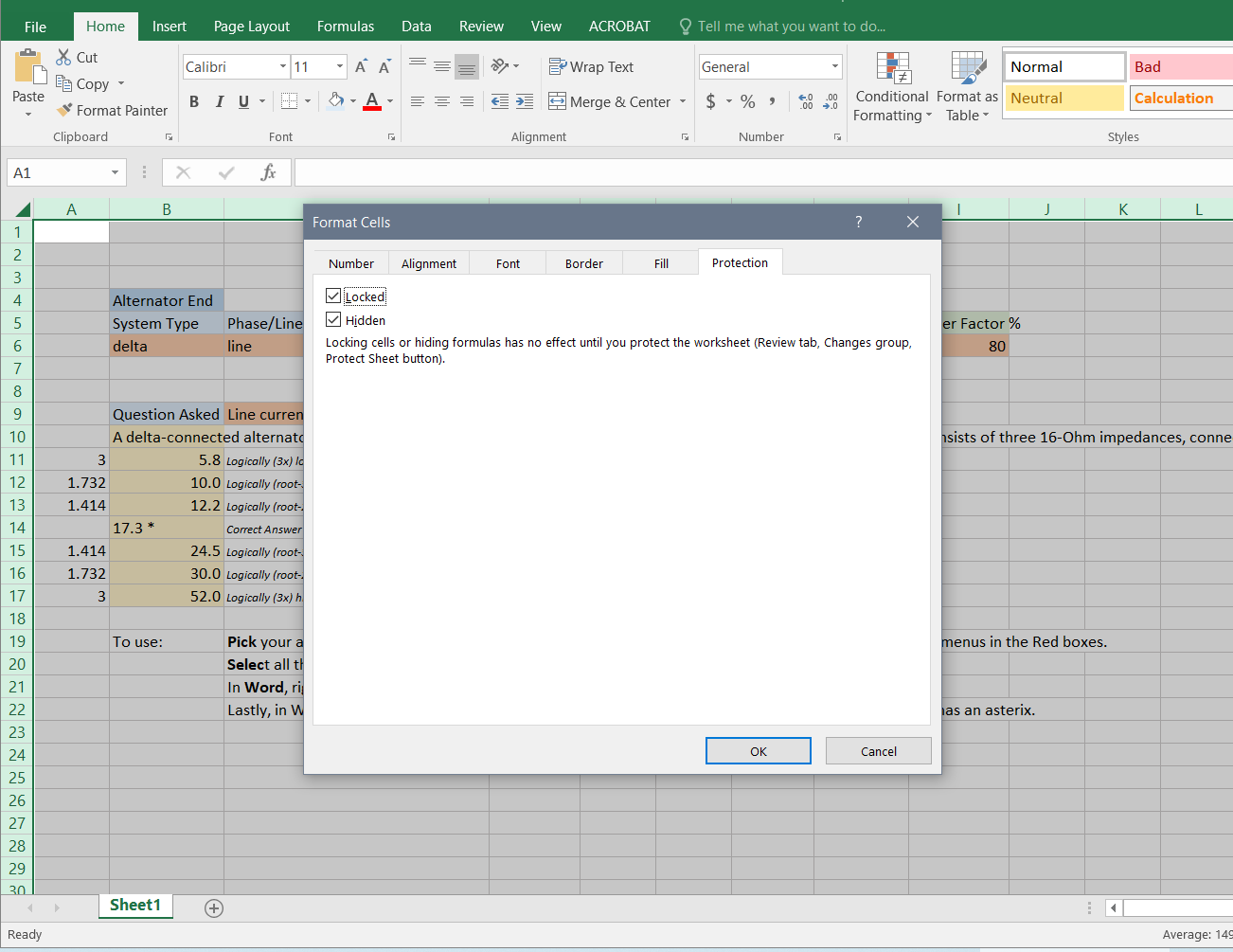Apply the Neutral cell style

tap(1064, 98)
